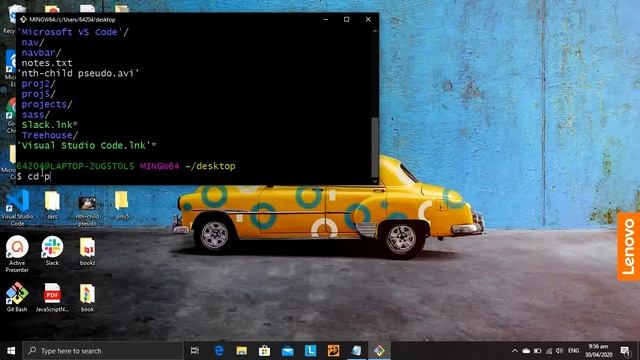Launch Slack from desktop shortcut
This screenshot has height=360, width=640.
(x=52, y=251)
